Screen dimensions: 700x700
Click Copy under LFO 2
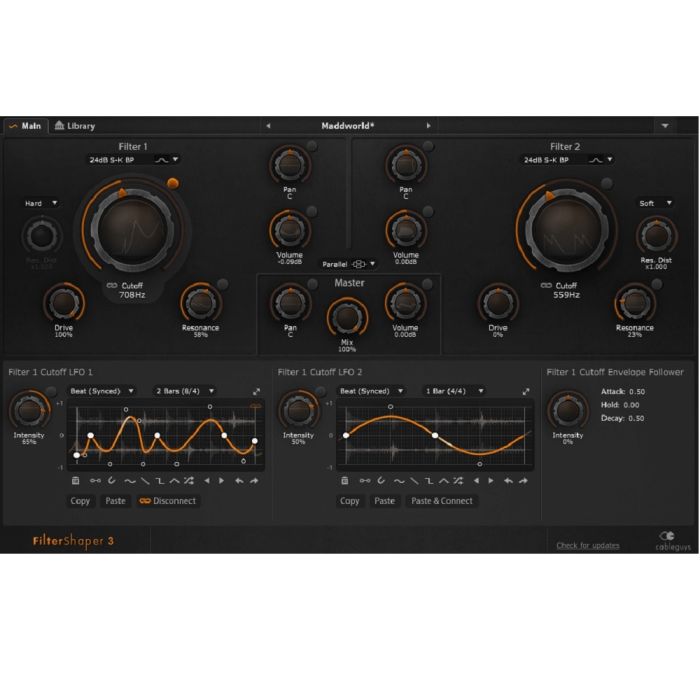(350, 501)
